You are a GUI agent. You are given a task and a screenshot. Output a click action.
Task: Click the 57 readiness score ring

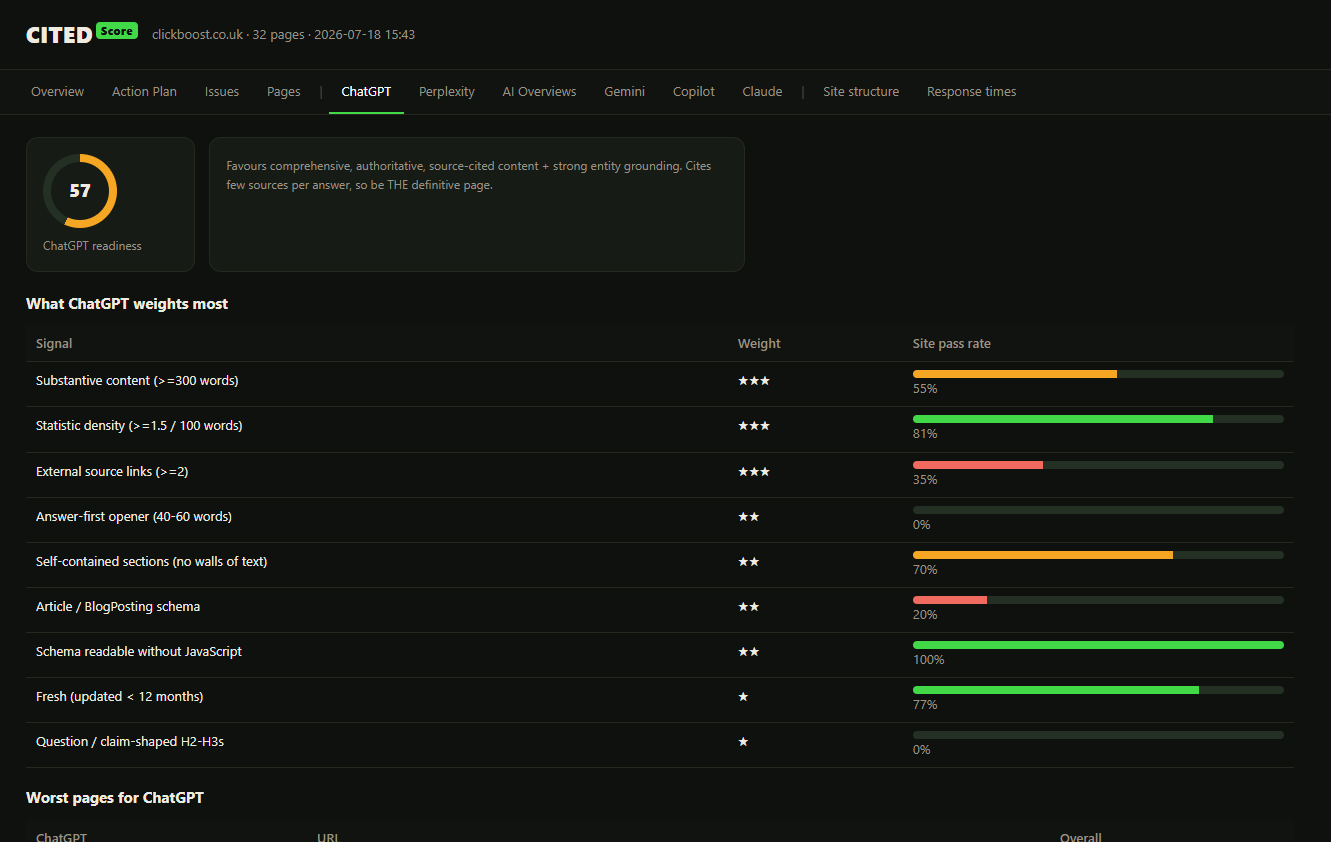coord(80,191)
